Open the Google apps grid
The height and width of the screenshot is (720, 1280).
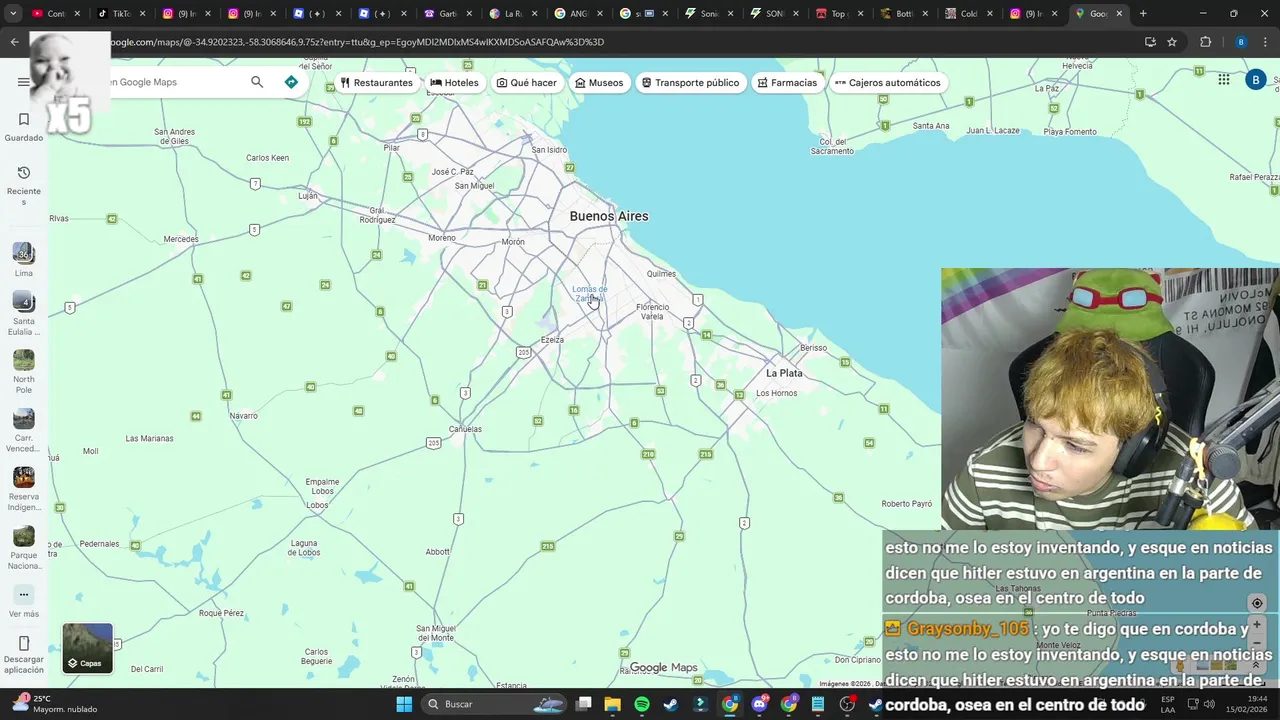coord(1224,80)
